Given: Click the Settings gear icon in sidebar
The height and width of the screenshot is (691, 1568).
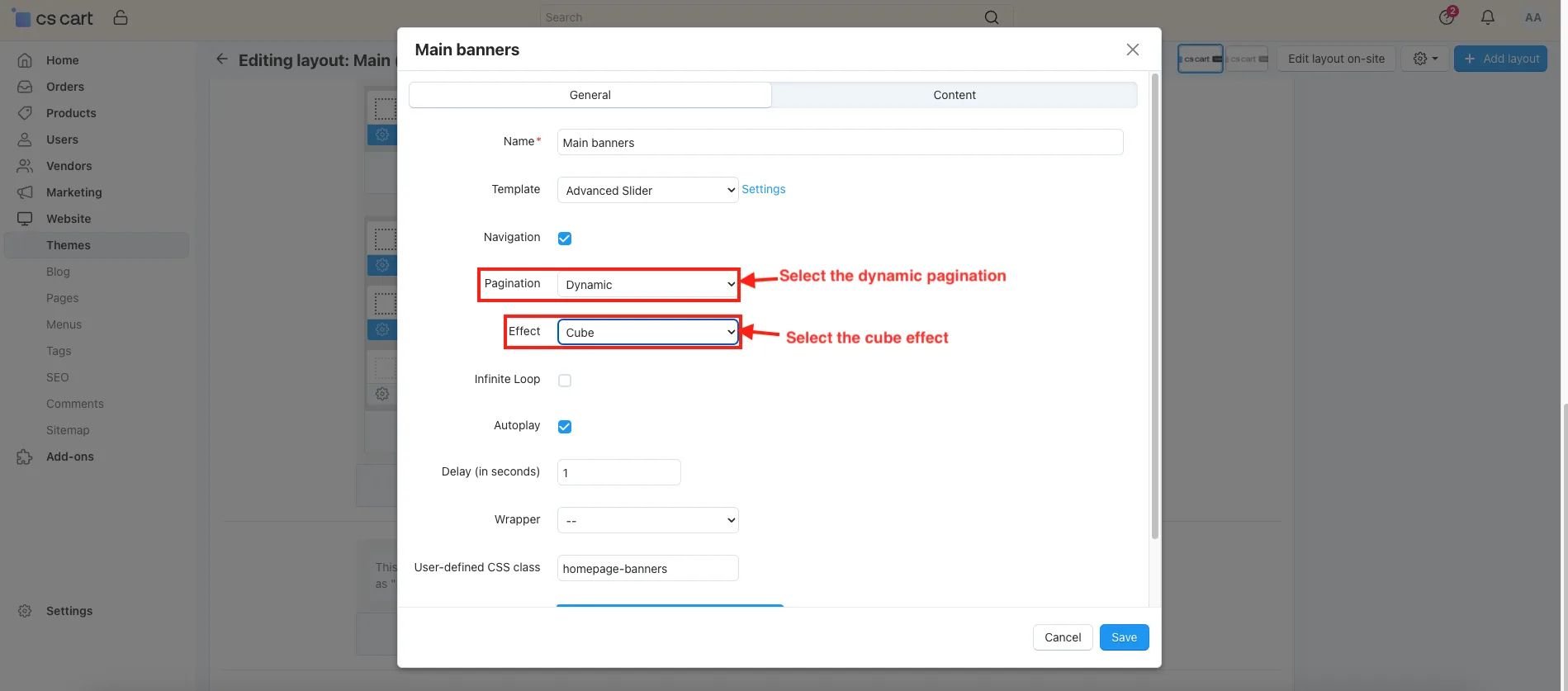Looking at the screenshot, I should click(26, 611).
